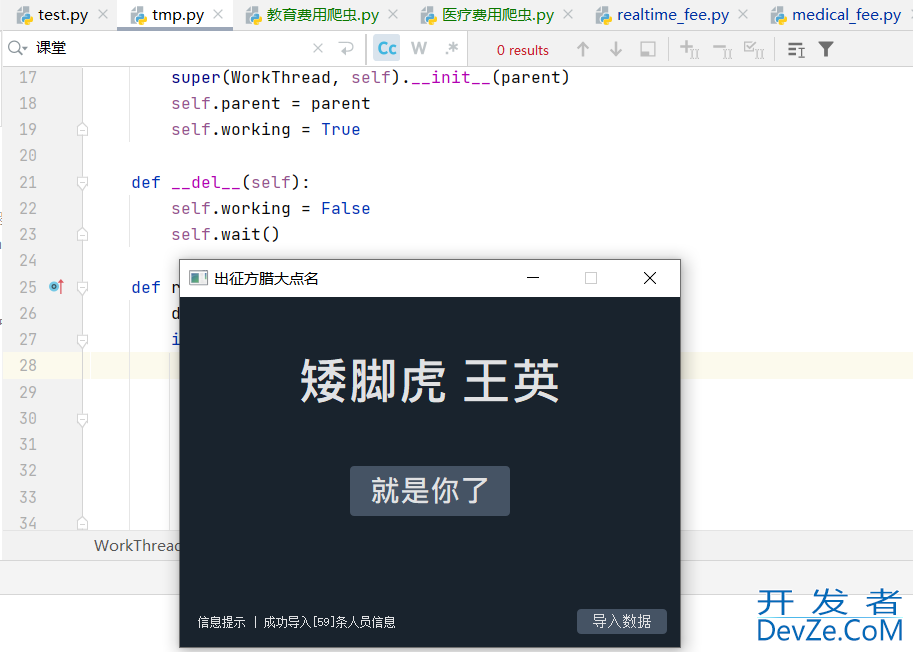Click the new line search icon

[x=346, y=48]
